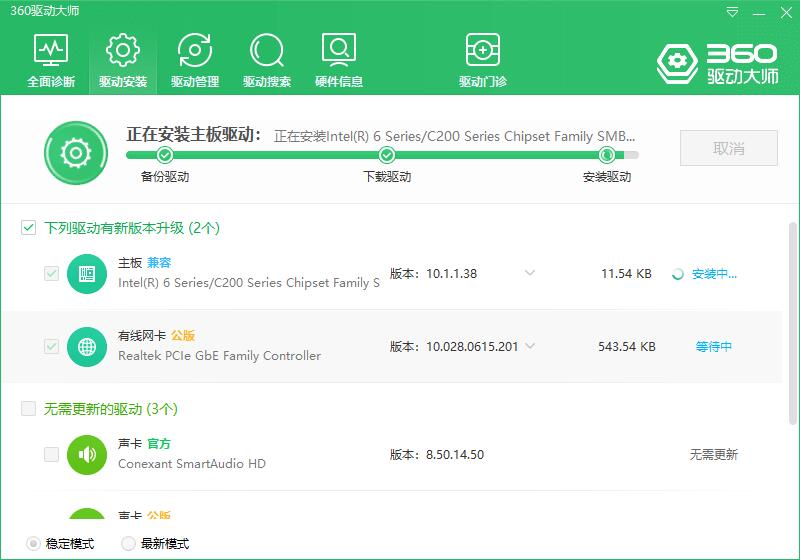Viewport: 800px width, 560px height.
Task: Switch to the 驱动管理 tab label
Action: [x=195, y=82]
